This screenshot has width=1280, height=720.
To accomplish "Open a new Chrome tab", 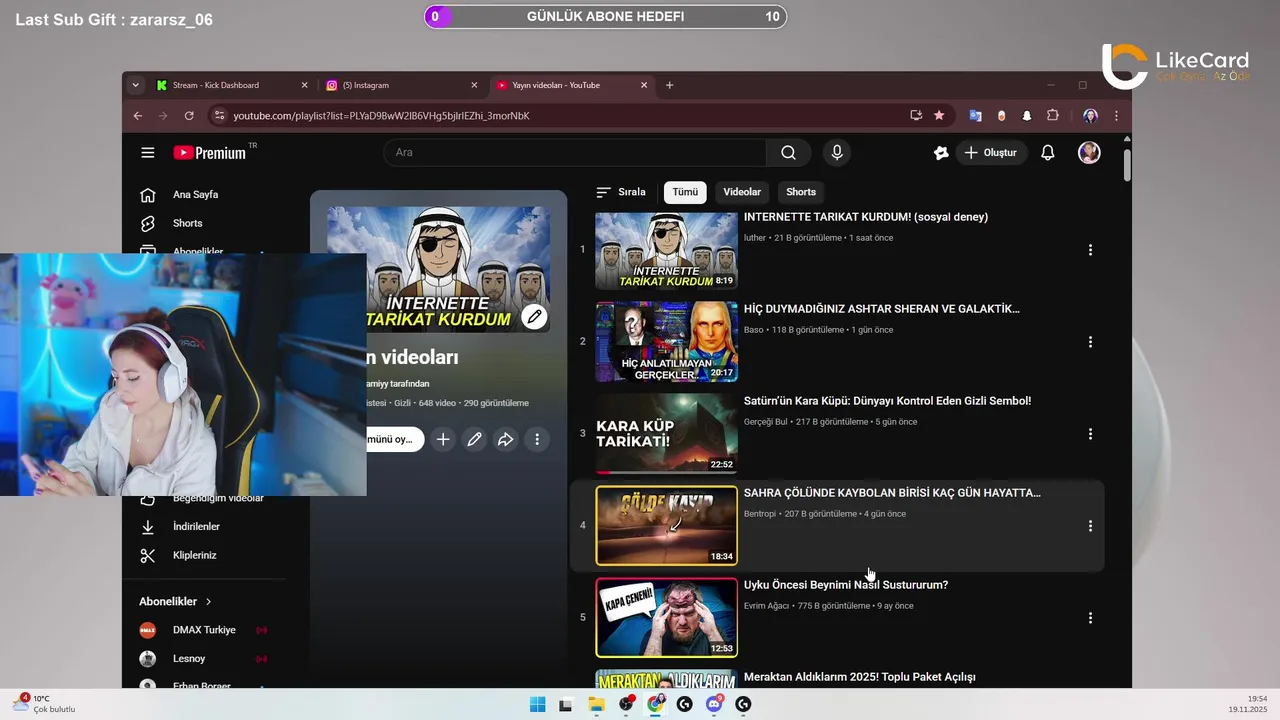I will click(669, 85).
